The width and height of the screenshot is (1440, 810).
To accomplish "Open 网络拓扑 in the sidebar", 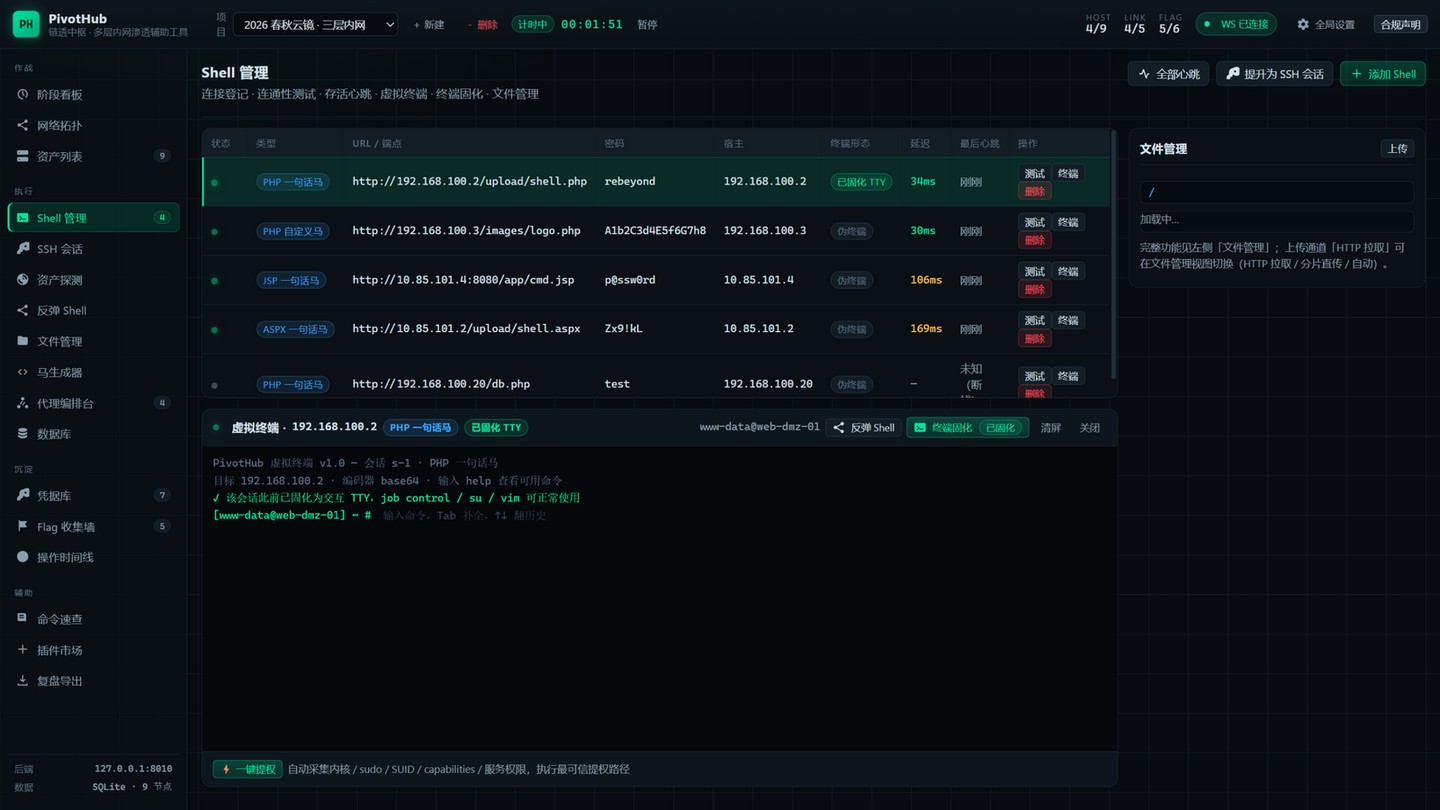I will point(94,126).
